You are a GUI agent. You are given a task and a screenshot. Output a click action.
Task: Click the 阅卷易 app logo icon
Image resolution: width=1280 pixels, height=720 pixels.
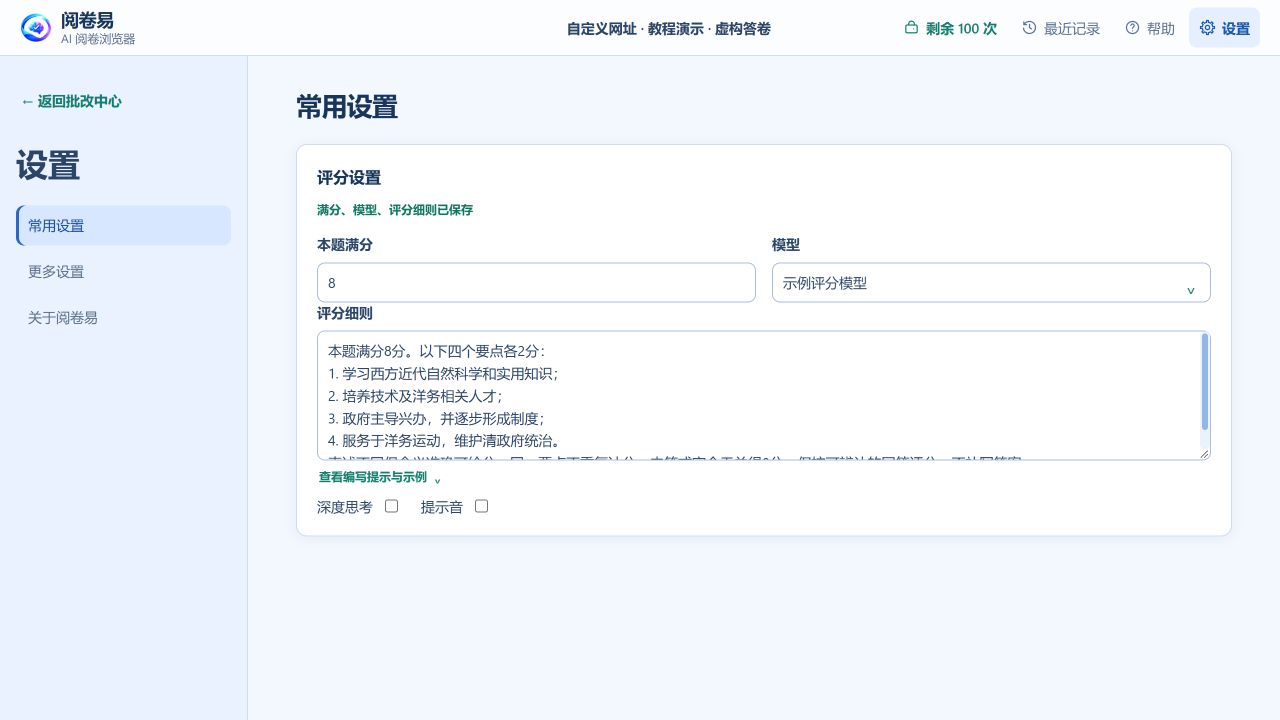(36, 28)
